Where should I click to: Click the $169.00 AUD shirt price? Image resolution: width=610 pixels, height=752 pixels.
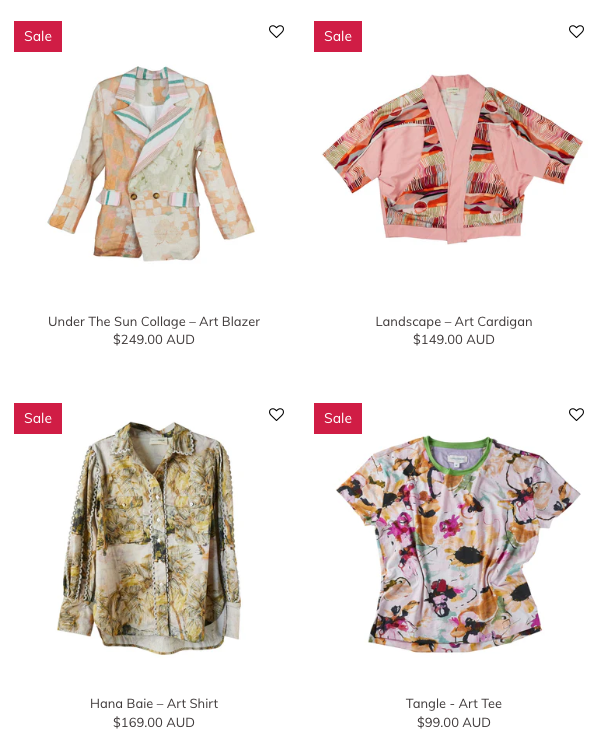154,722
